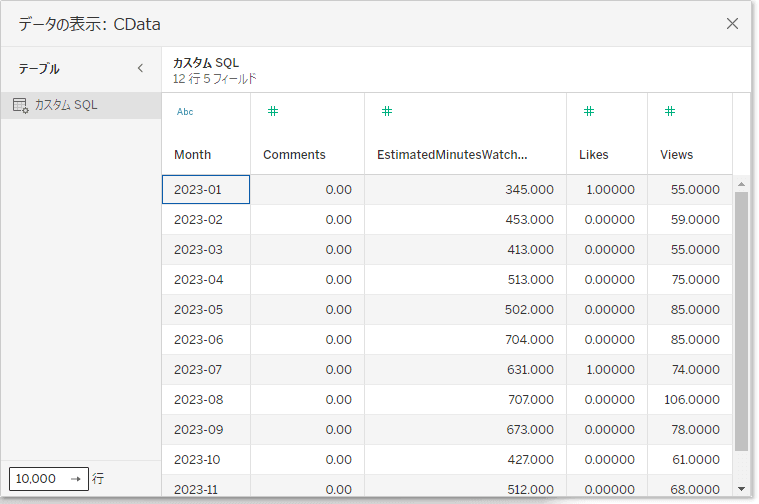Click the Comments column header
This screenshot has width=759, height=504.
(294, 155)
